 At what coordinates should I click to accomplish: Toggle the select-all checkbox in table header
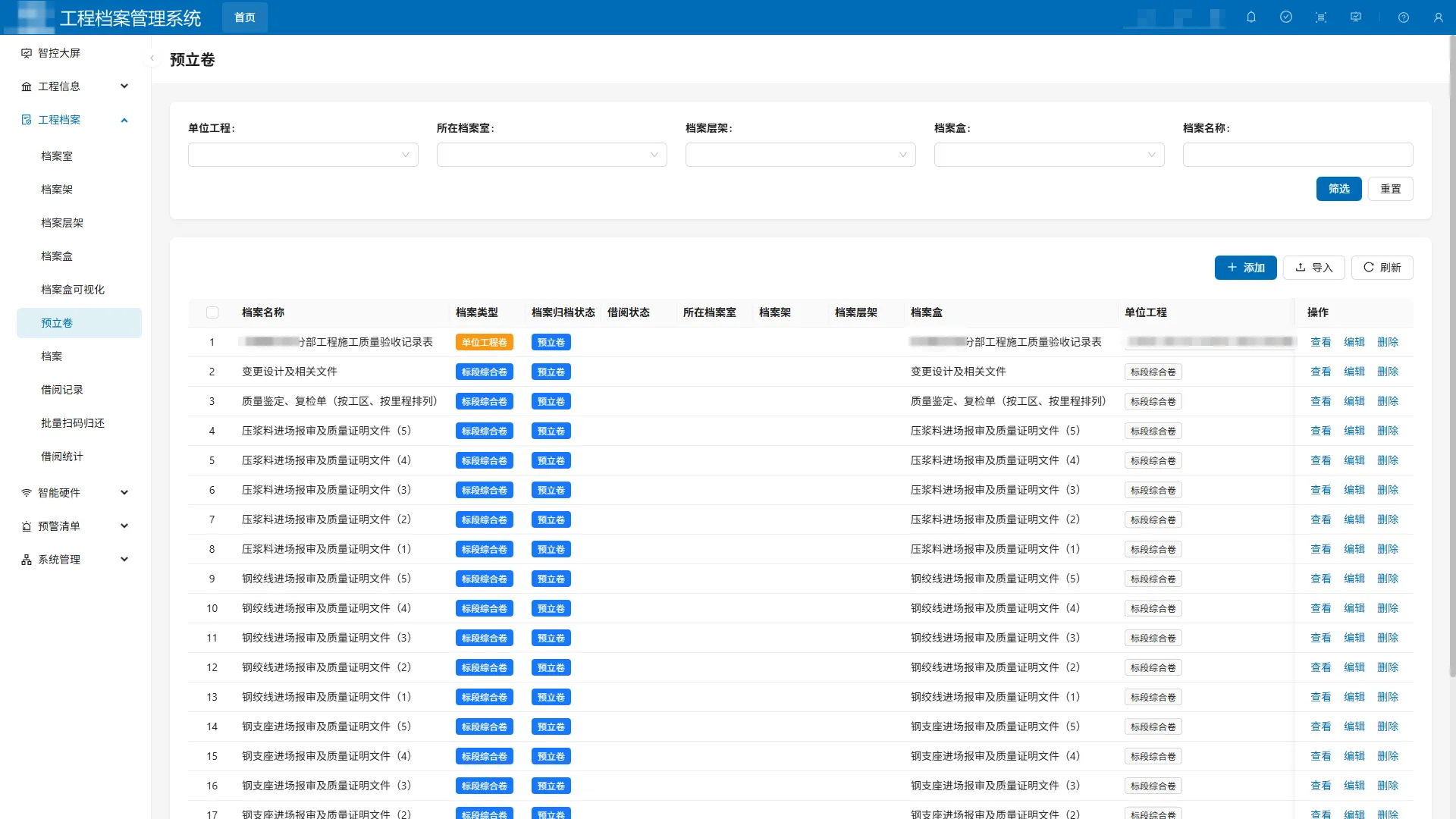coord(212,312)
